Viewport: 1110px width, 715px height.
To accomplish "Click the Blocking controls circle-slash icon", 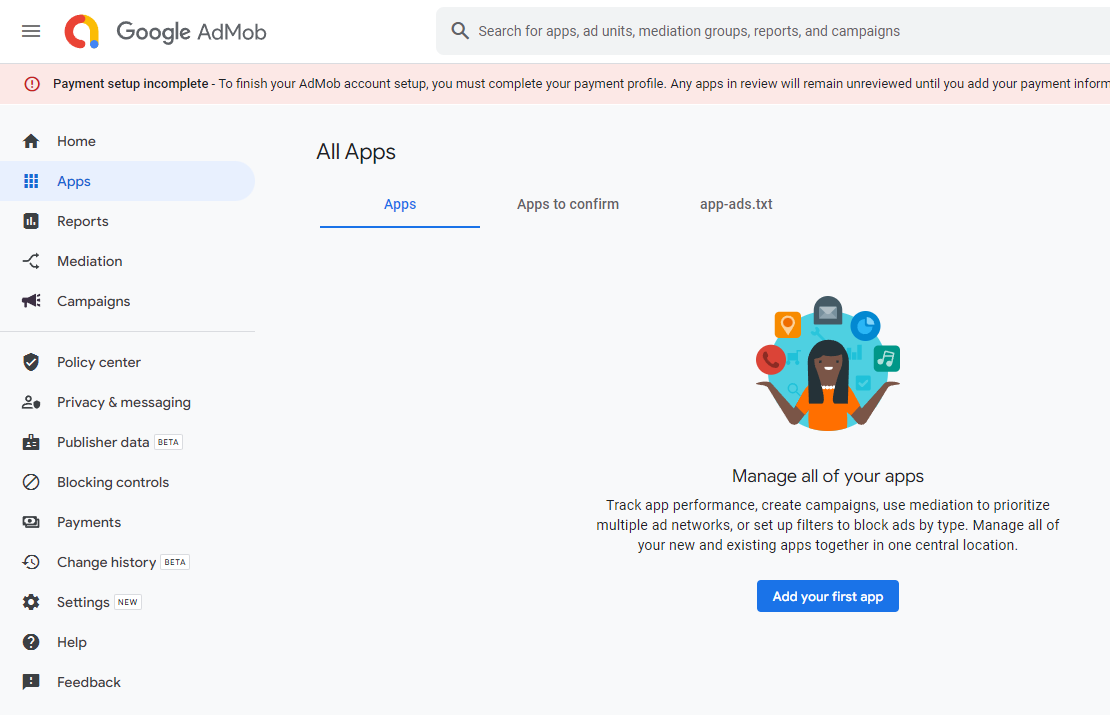I will click(31, 482).
